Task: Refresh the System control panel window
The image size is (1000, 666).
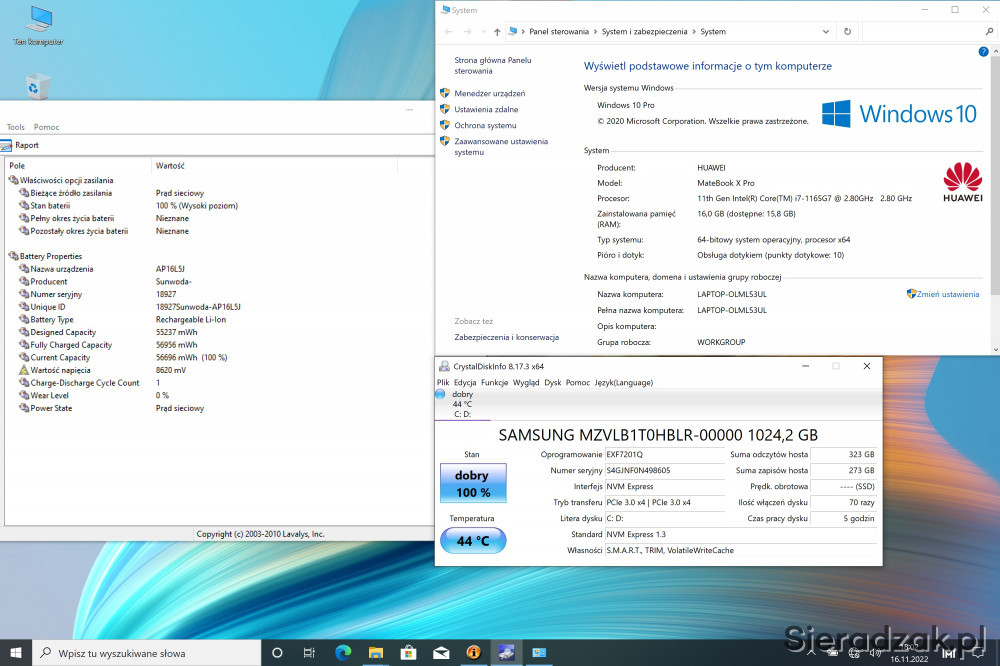Action: pos(847,32)
